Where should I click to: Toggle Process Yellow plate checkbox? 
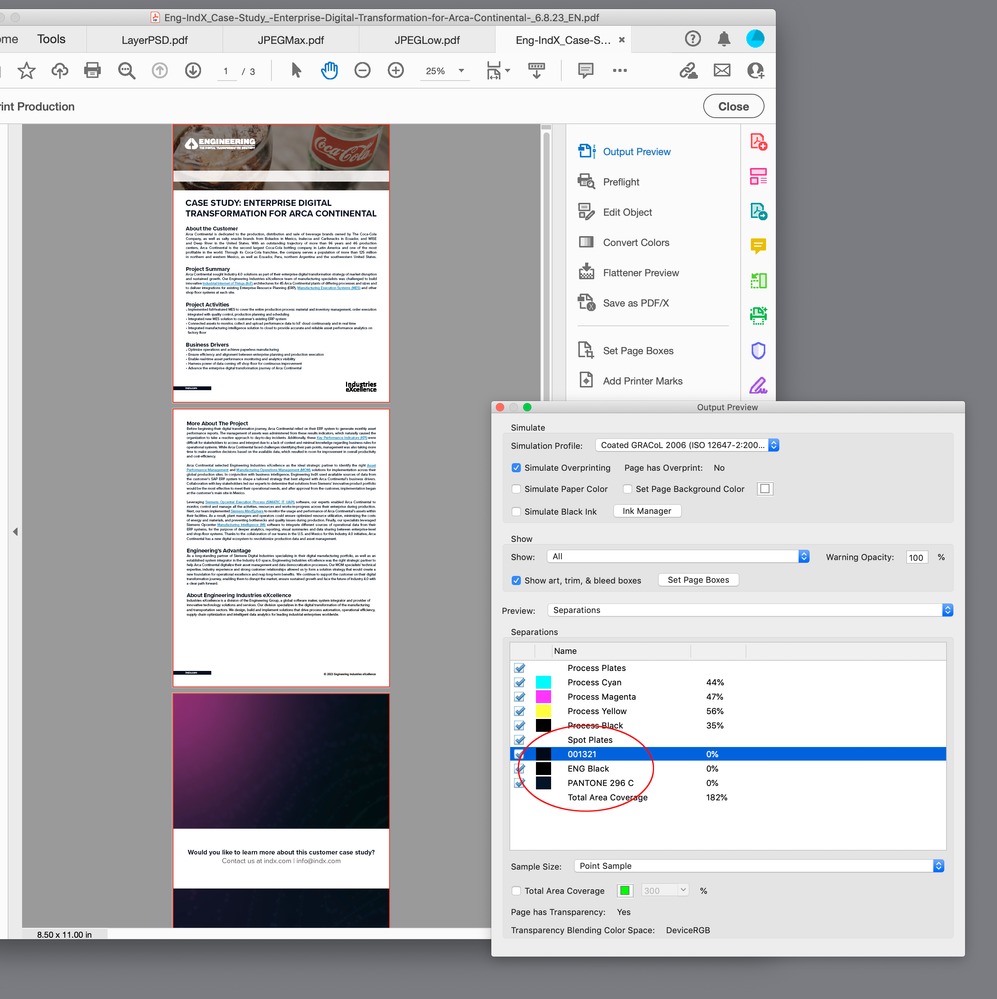[x=520, y=711]
